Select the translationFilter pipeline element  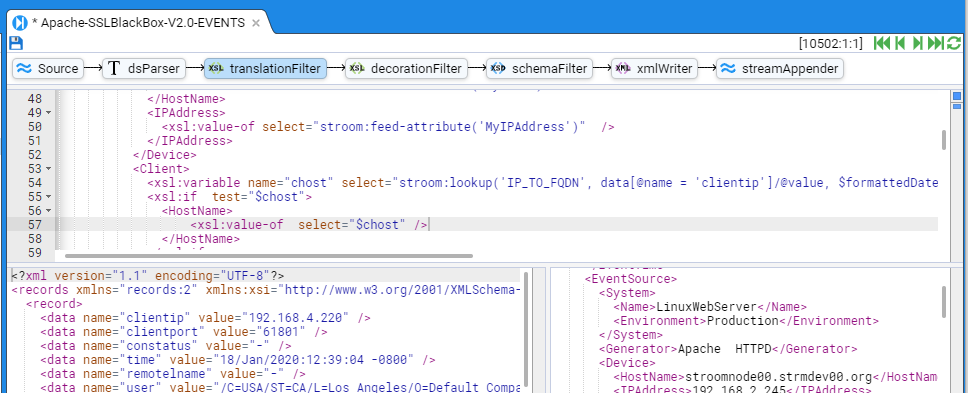265,68
